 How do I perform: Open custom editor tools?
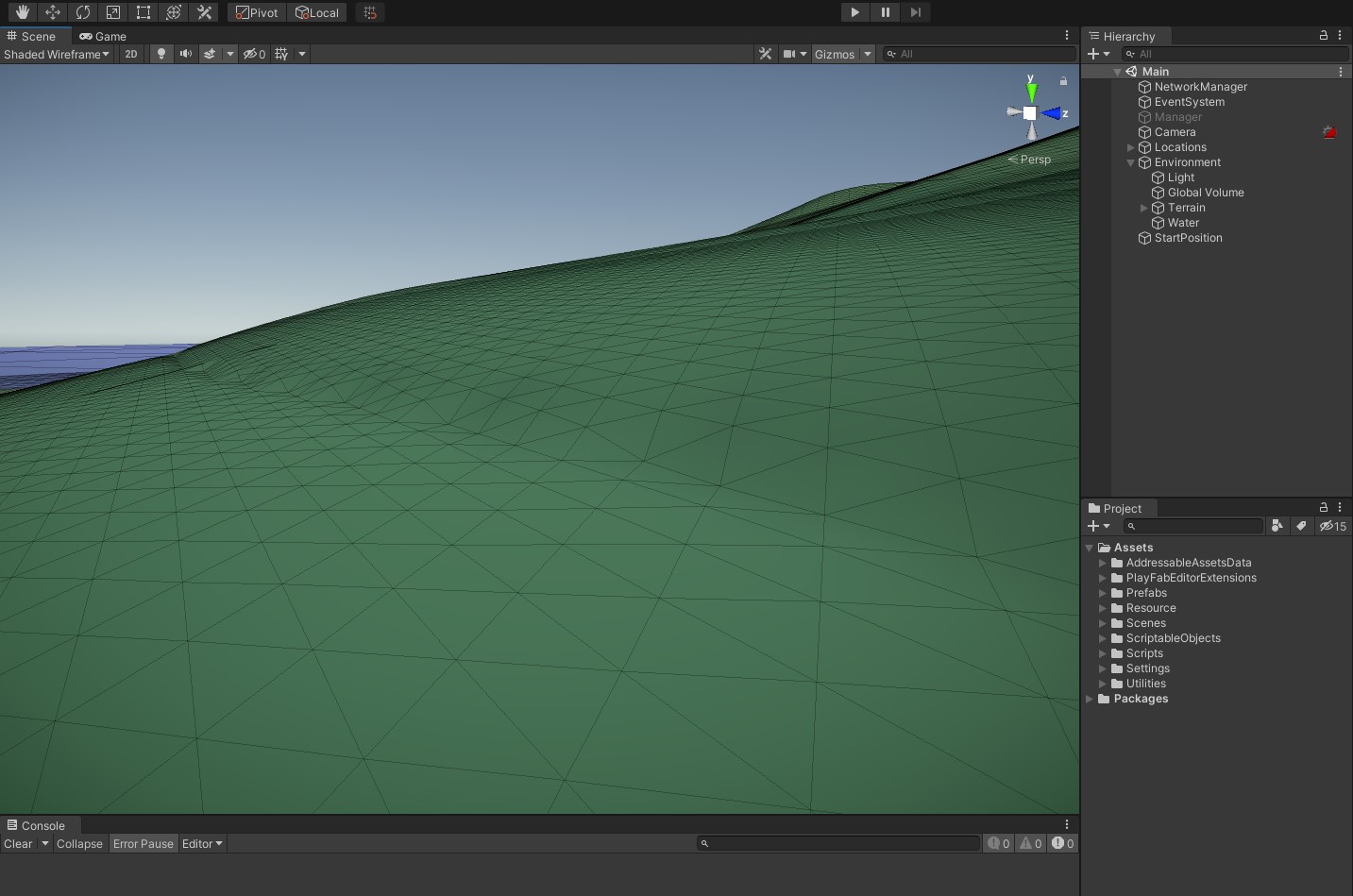tap(204, 12)
